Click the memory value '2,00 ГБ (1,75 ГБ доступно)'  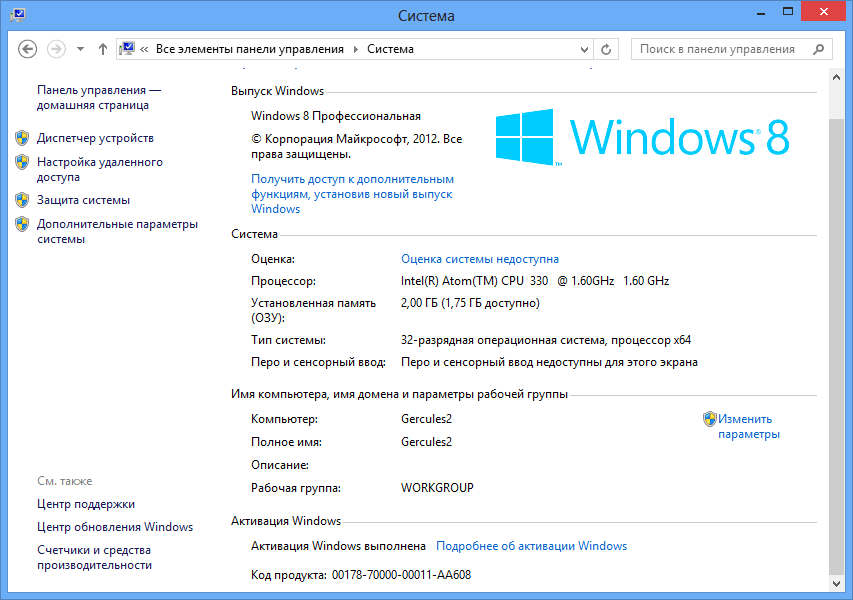[470, 303]
